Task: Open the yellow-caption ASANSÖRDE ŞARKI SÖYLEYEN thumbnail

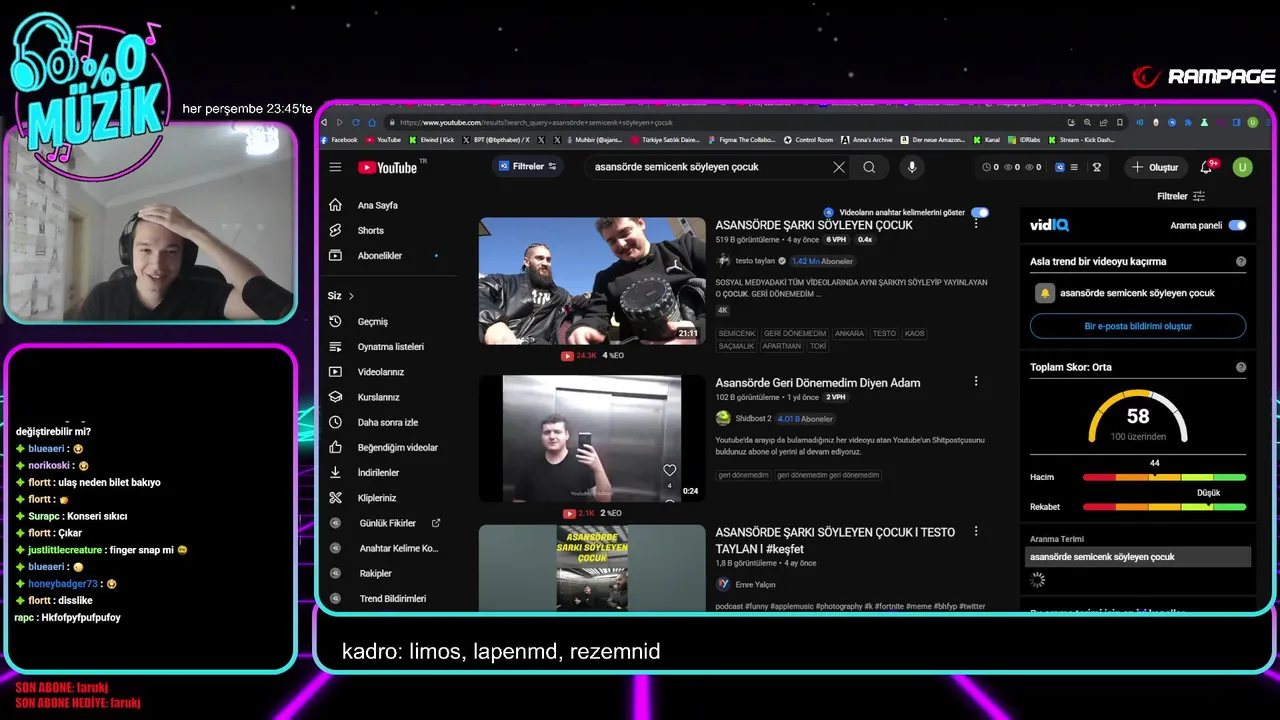Action: click(x=592, y=567)
